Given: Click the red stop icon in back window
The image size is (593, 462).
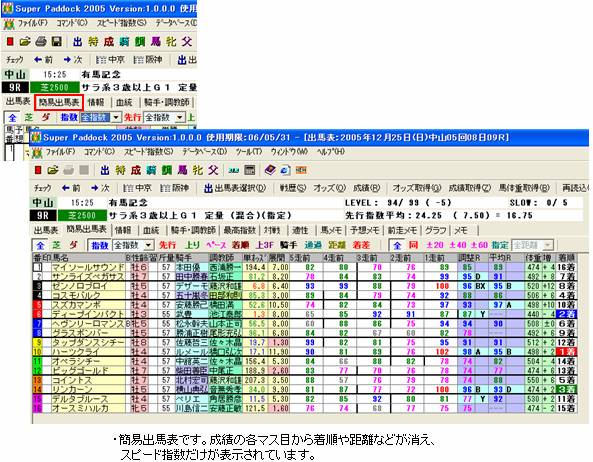Looking at the screenshot, I should (x=10, y=42).
